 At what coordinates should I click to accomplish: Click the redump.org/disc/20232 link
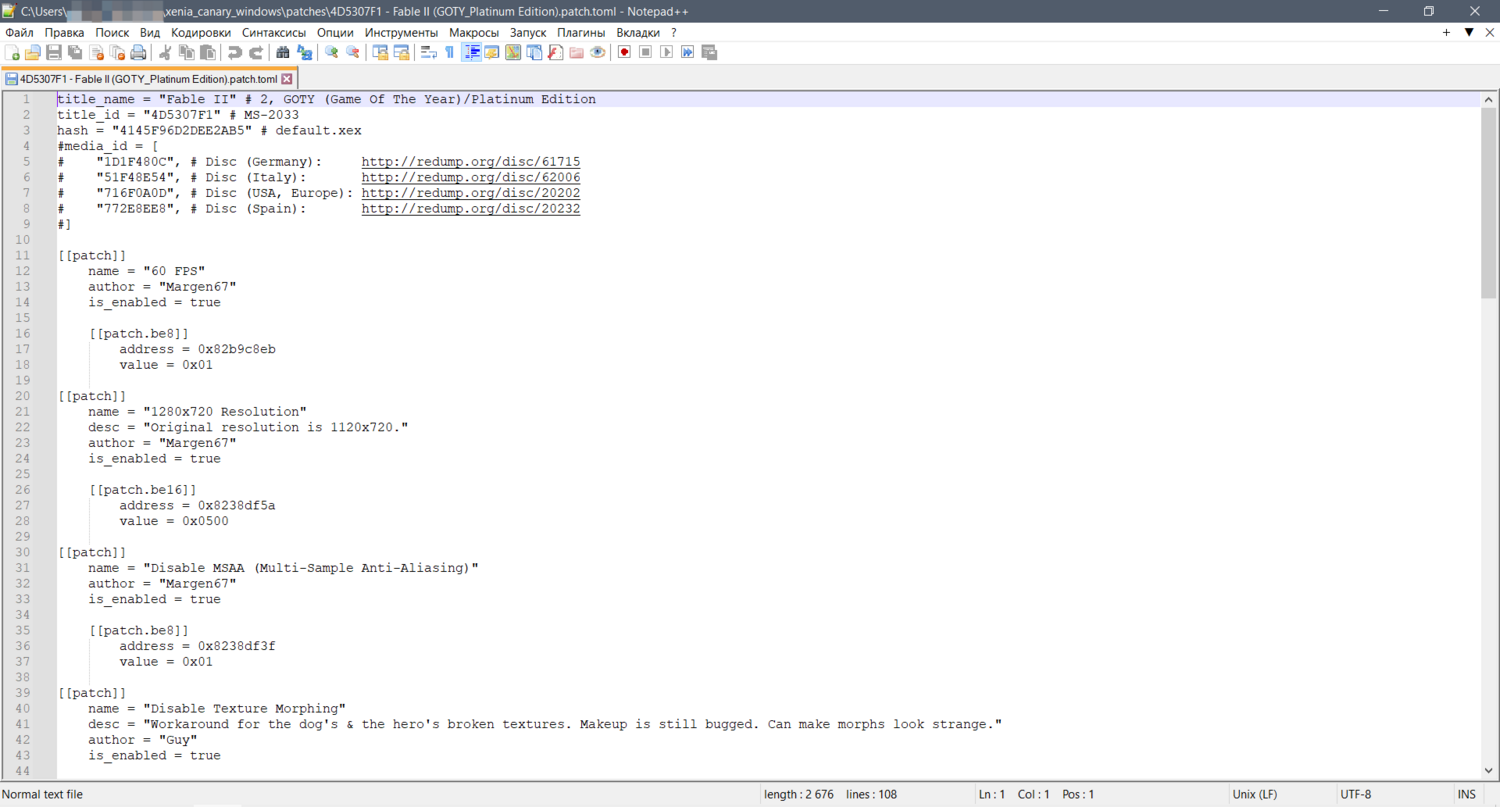(x=470, y=209)
